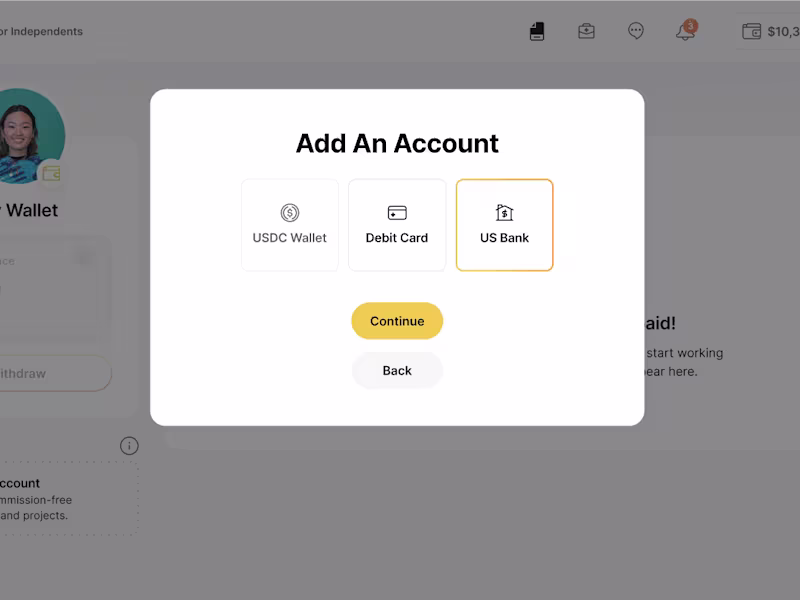Open the For Independents header link

coord(41,32)
